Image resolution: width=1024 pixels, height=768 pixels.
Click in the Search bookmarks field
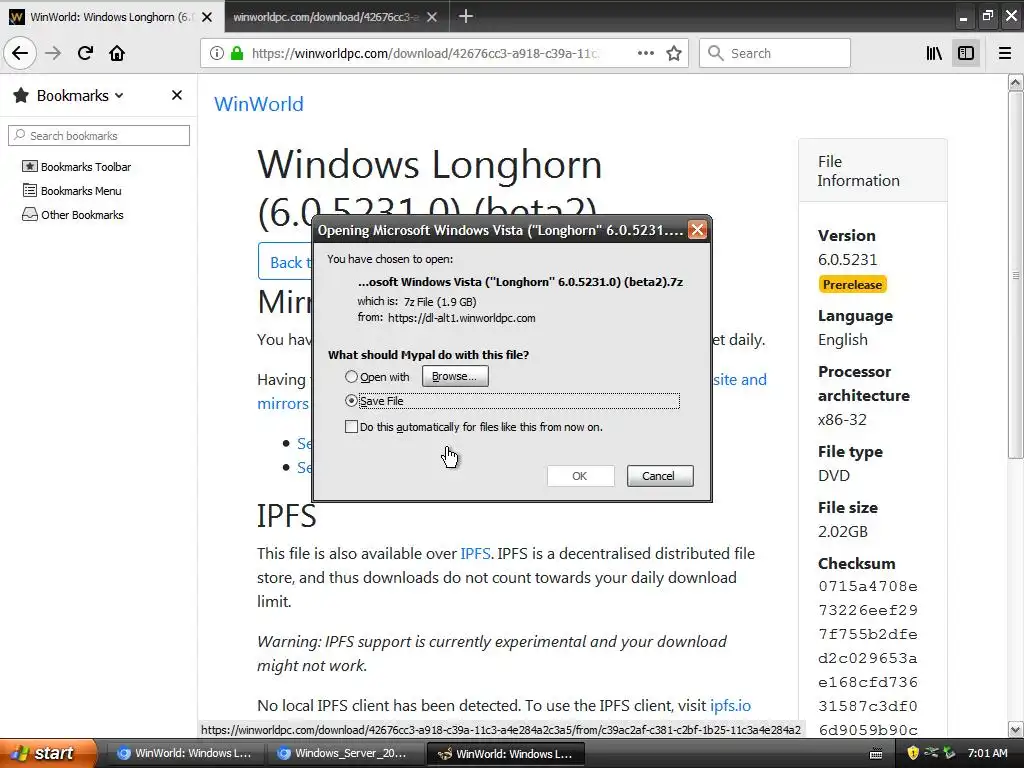pyautogui.click(x=99, y=136)
